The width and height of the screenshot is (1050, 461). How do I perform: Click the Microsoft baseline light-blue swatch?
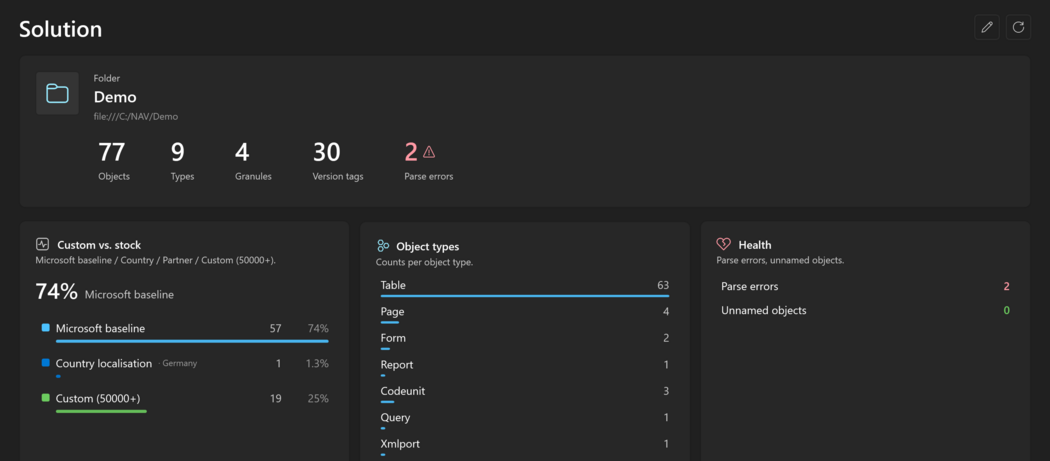coord(46,328)
